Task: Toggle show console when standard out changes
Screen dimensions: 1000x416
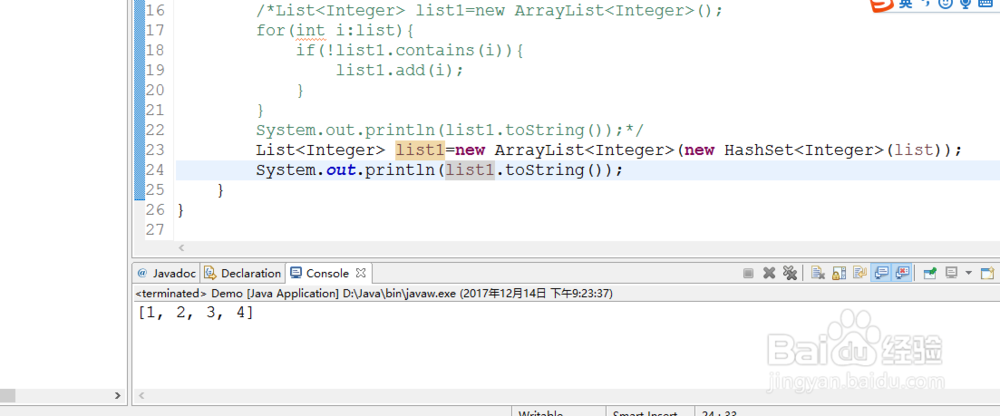Action: coord(881,273)
